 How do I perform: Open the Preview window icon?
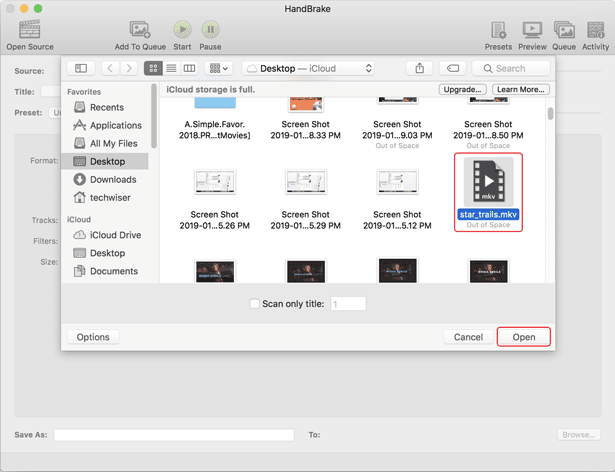coord(532,30)
